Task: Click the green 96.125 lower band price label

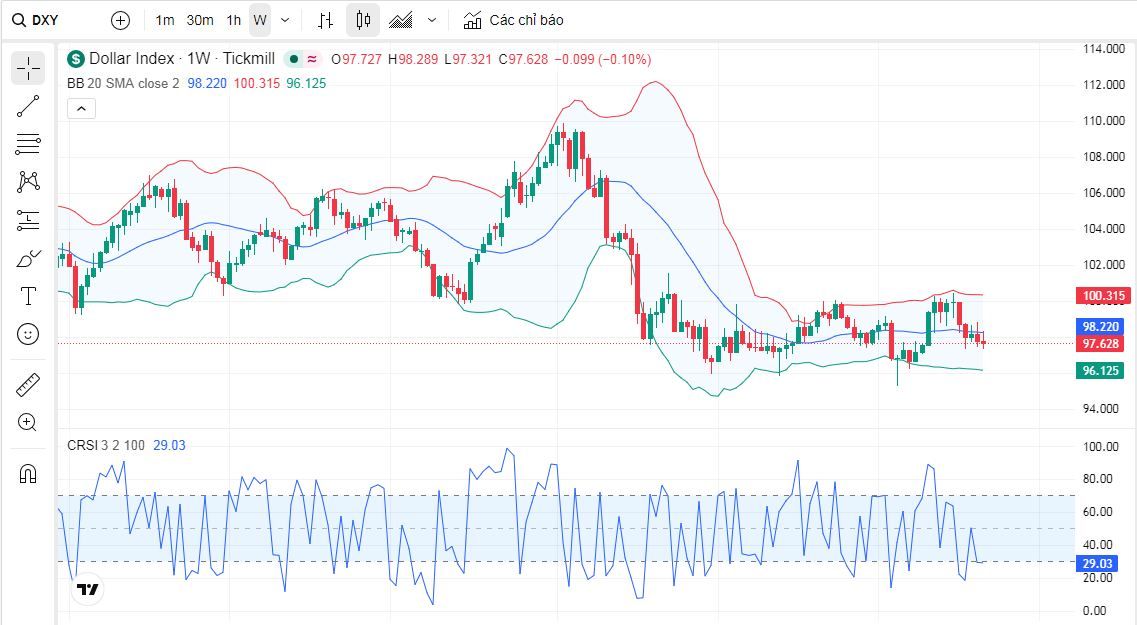Action: (1101, 371)
